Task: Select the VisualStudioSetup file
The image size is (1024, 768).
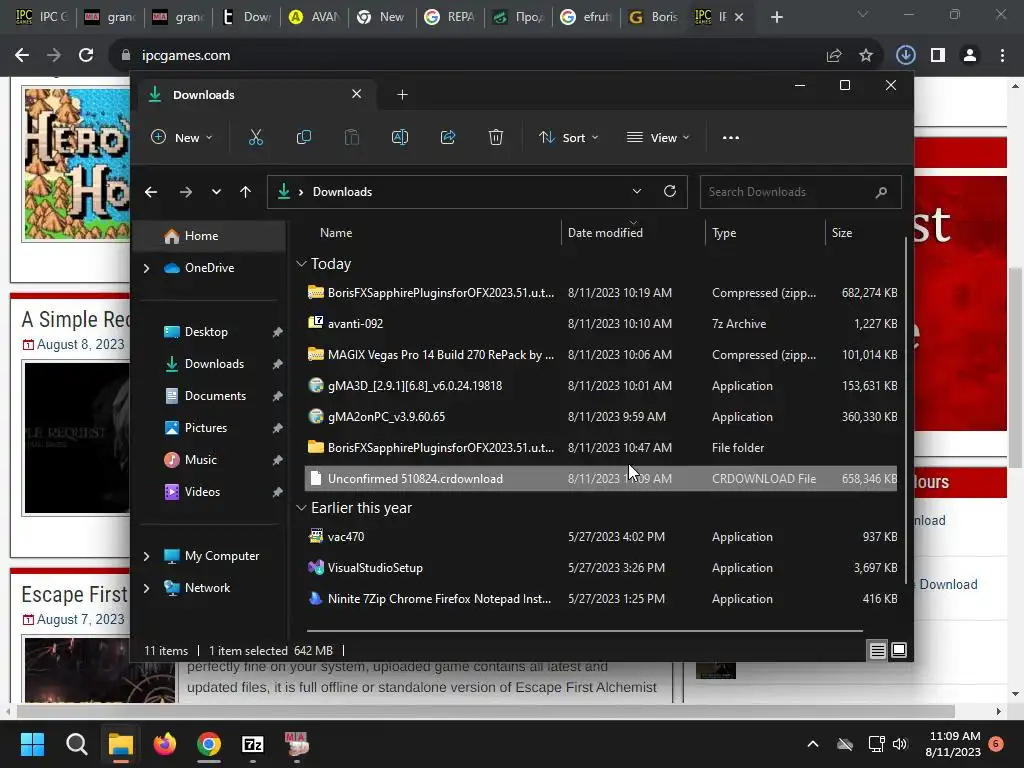Action: coord(601,568)
